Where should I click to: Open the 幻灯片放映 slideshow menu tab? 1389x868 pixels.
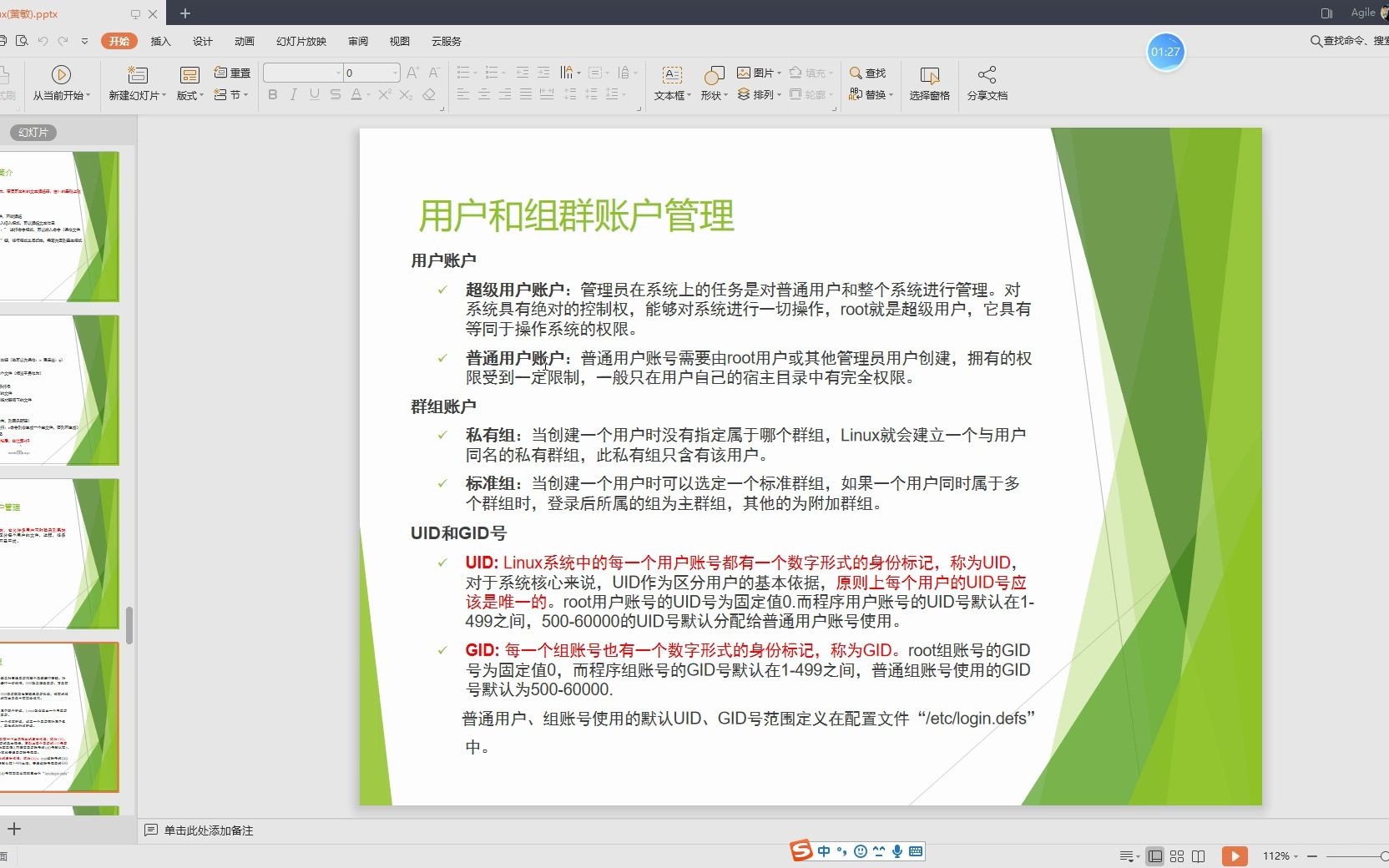tap(301, 41)
